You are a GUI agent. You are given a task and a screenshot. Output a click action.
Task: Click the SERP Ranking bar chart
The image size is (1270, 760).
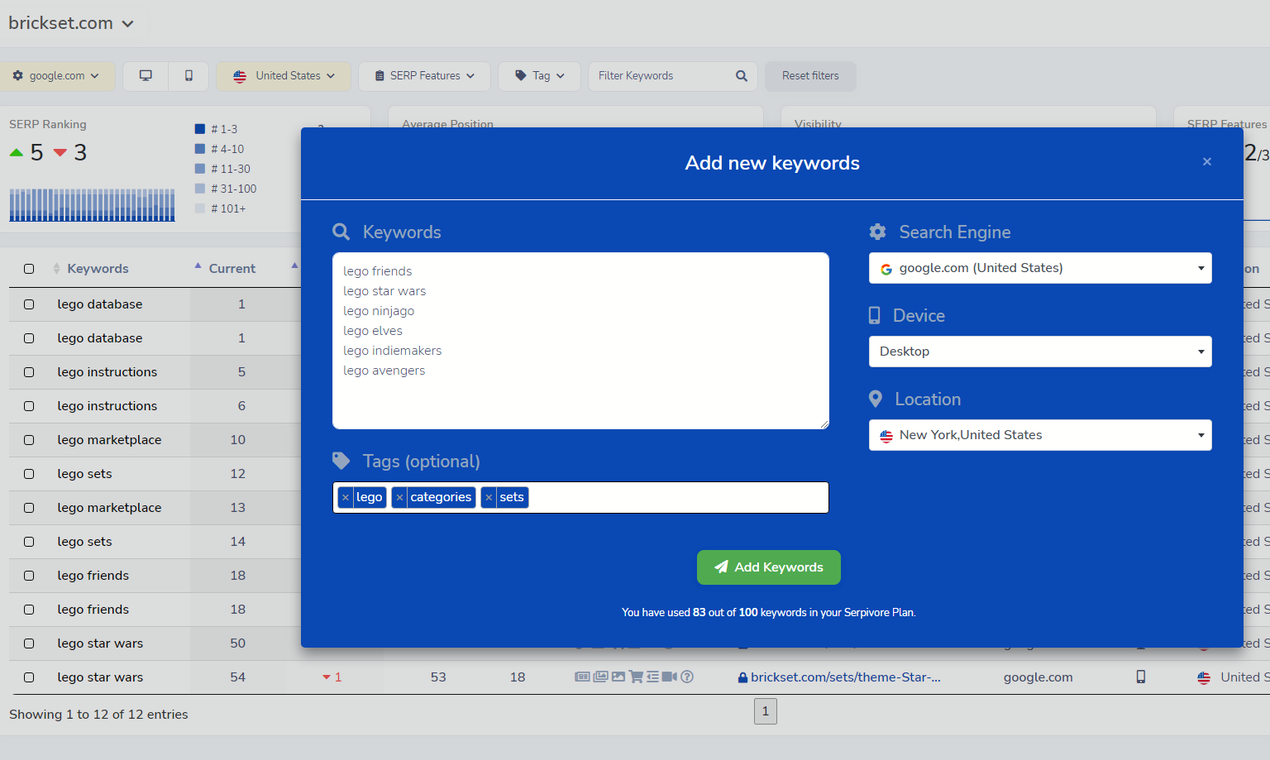point(92,204)
